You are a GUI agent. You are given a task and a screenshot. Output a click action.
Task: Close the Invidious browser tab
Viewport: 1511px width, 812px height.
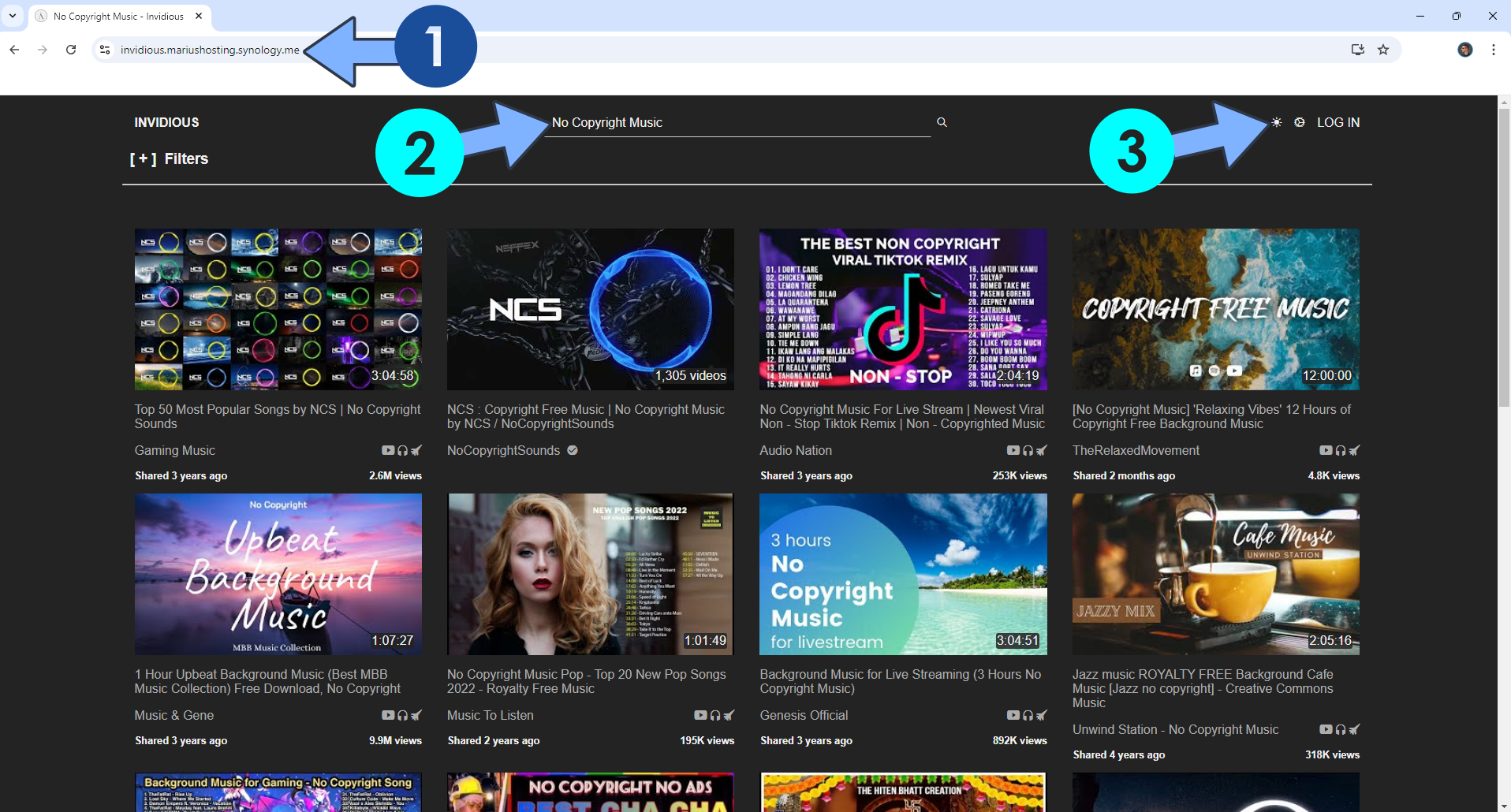click(x=199, y=16)
